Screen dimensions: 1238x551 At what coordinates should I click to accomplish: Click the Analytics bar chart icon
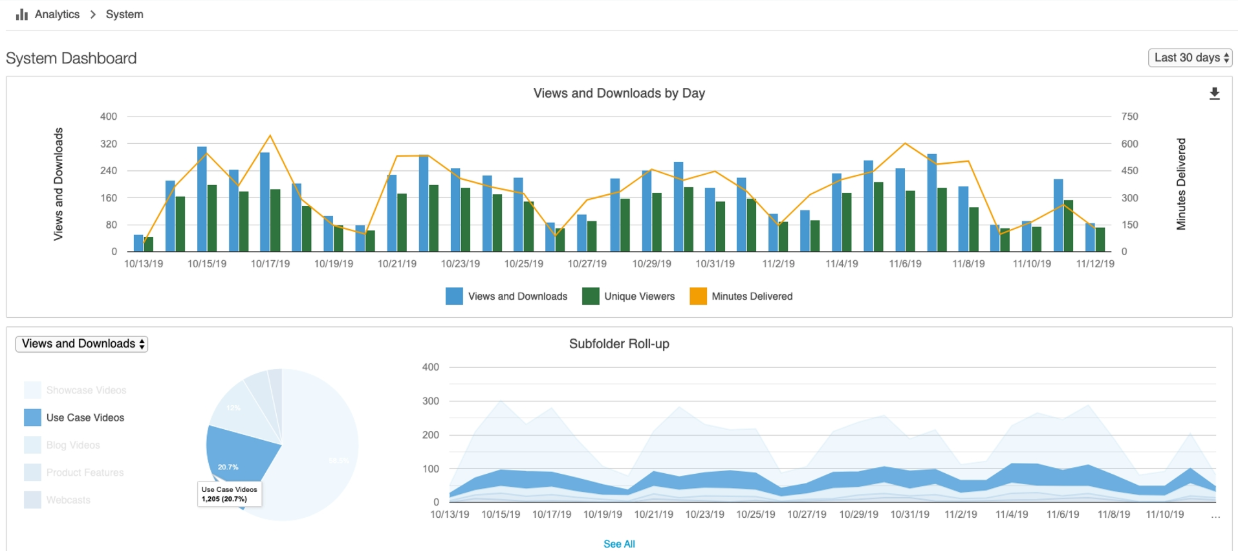(x=21, y=14)
